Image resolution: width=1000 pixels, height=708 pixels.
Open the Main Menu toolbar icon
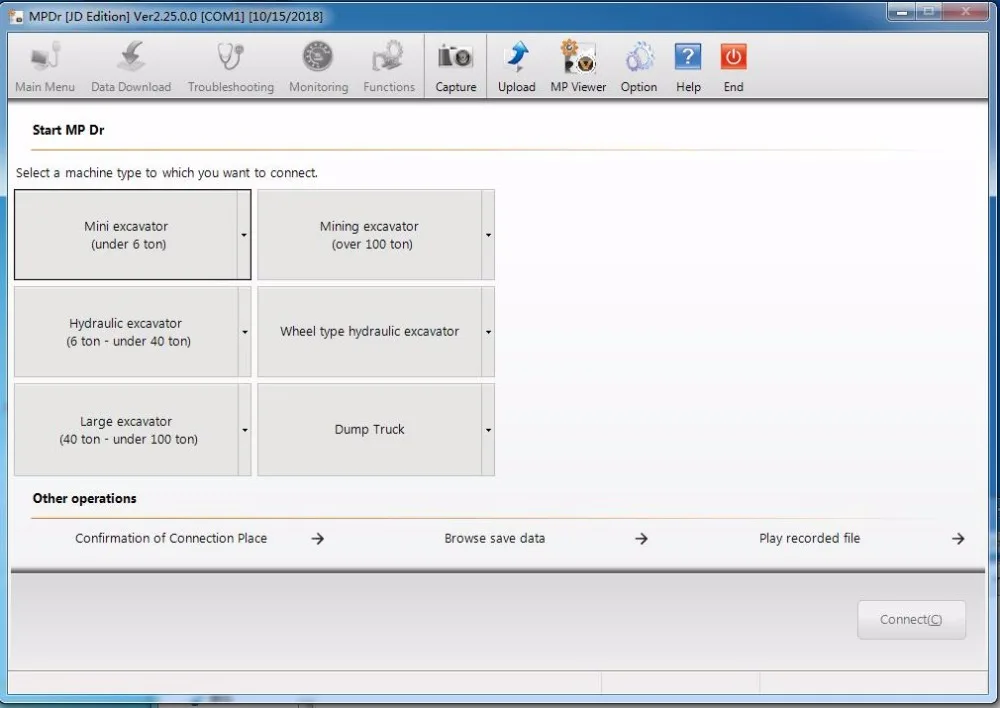pos(45,66)
